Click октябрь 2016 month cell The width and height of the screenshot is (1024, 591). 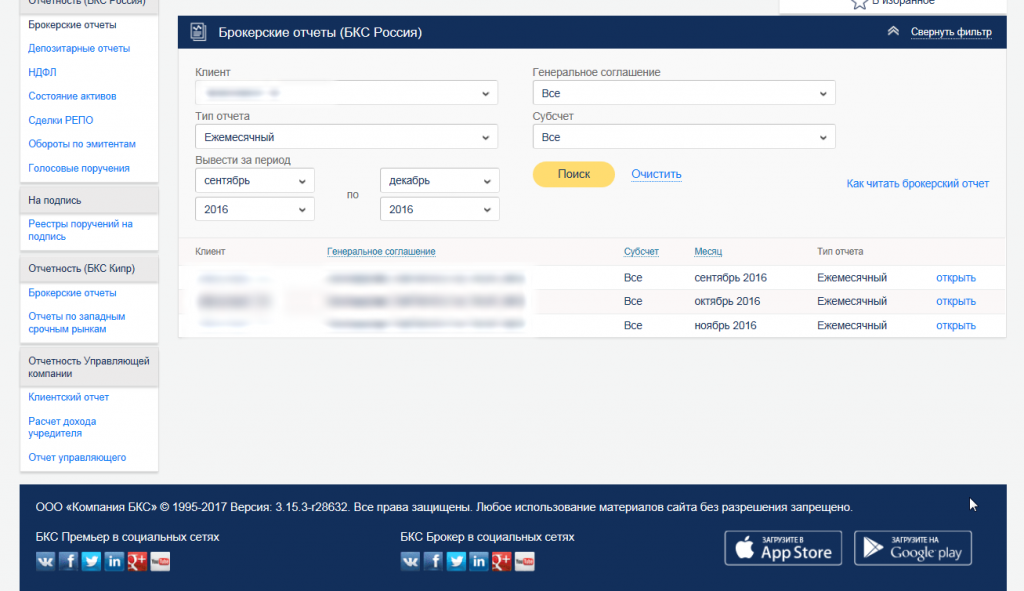click(x=727, y=301)
